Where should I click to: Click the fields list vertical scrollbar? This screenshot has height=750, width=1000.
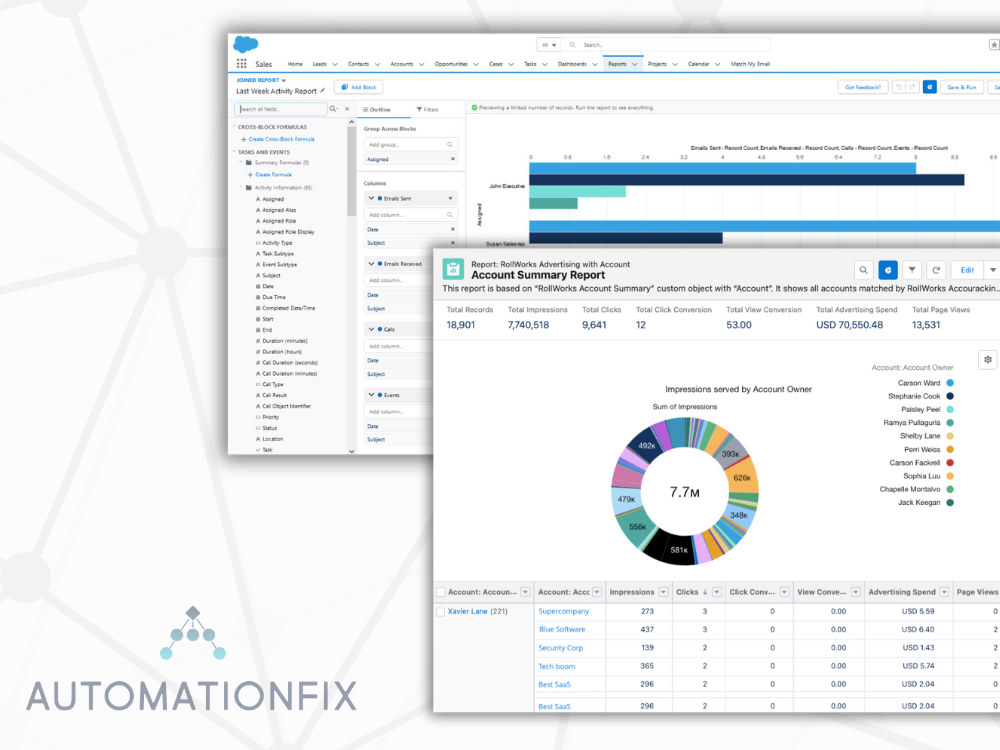(x=351, y=172)
